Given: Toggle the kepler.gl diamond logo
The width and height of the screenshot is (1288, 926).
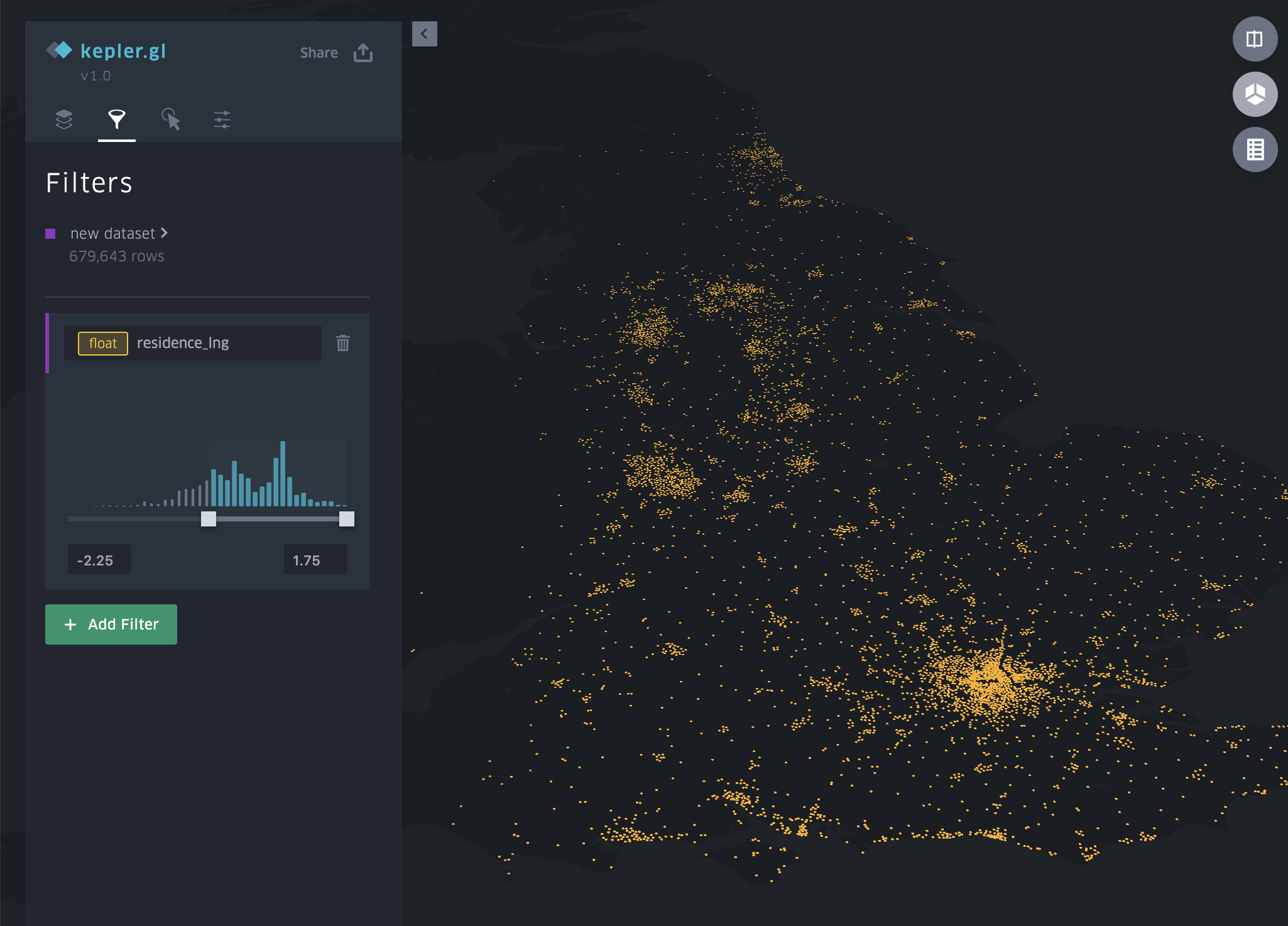Looking at the screenshot, I should pyautogui.click(x=60, y=50).
